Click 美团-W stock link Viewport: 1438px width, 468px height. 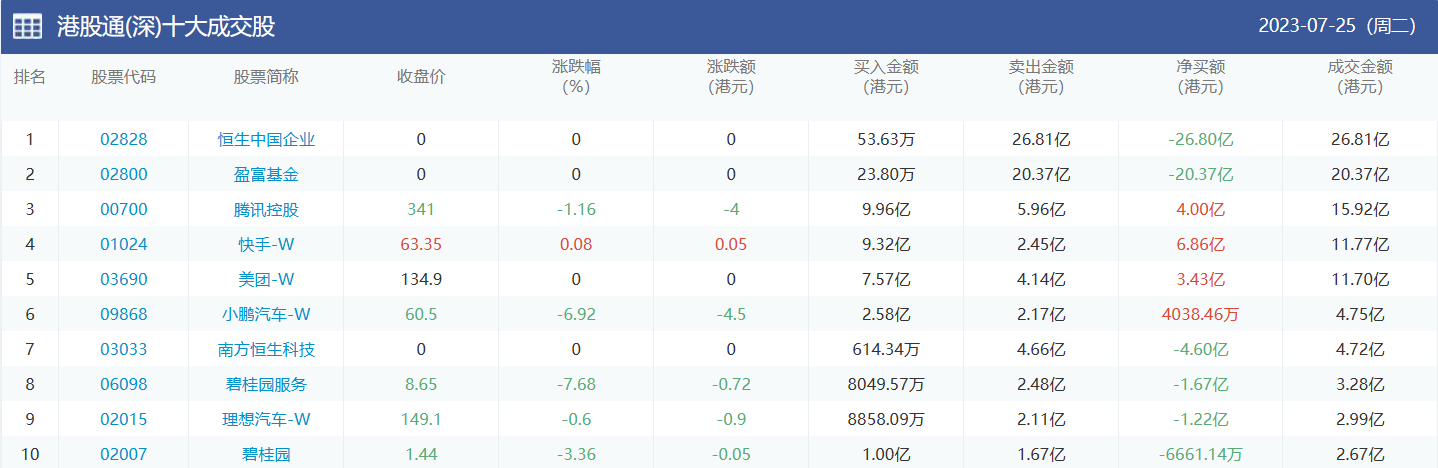[266, 280]
